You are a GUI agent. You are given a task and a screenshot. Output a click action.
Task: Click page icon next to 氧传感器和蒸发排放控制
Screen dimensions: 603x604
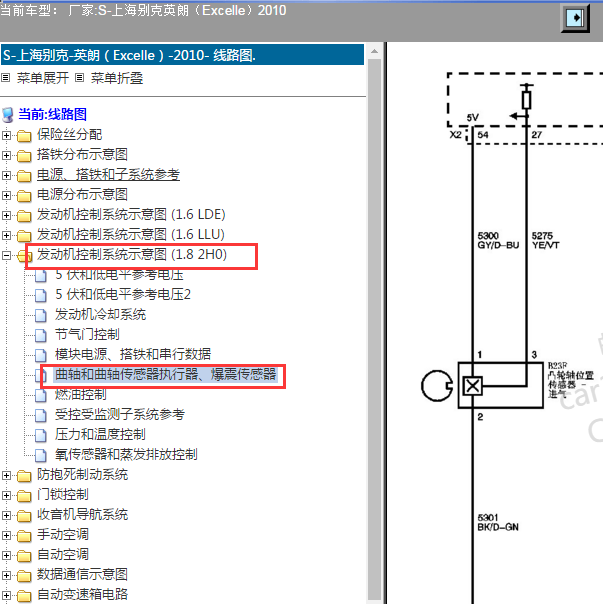(x=41, y=456)
